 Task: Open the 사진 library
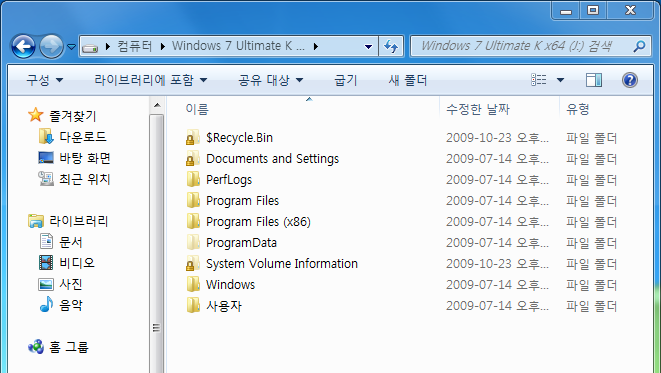[70, 284]
